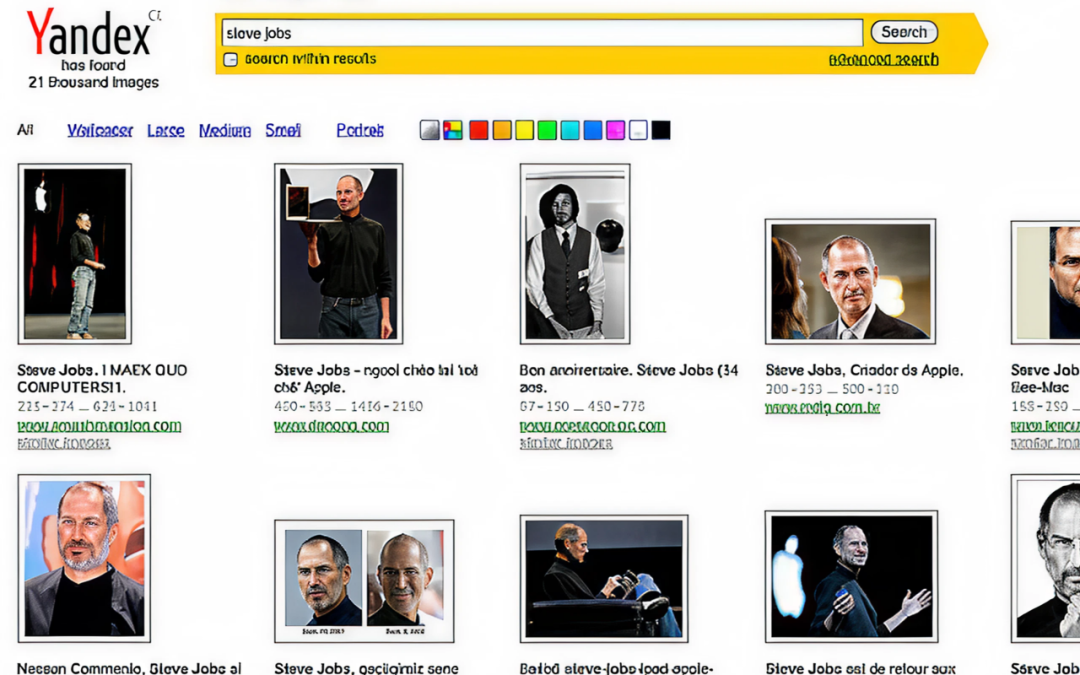Click the Steve Jobs, Criador de Apple caption
Image resolution: width=1080 pixels, height=675 pixels.
click(864, 371)
